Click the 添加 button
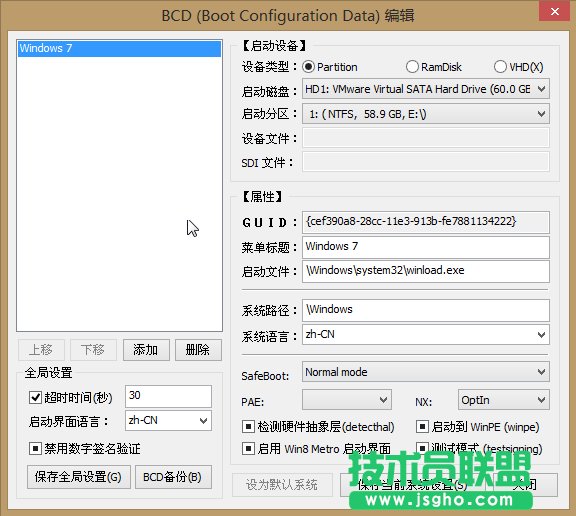Viewport: 576px width, 516px height. point(146,350)
